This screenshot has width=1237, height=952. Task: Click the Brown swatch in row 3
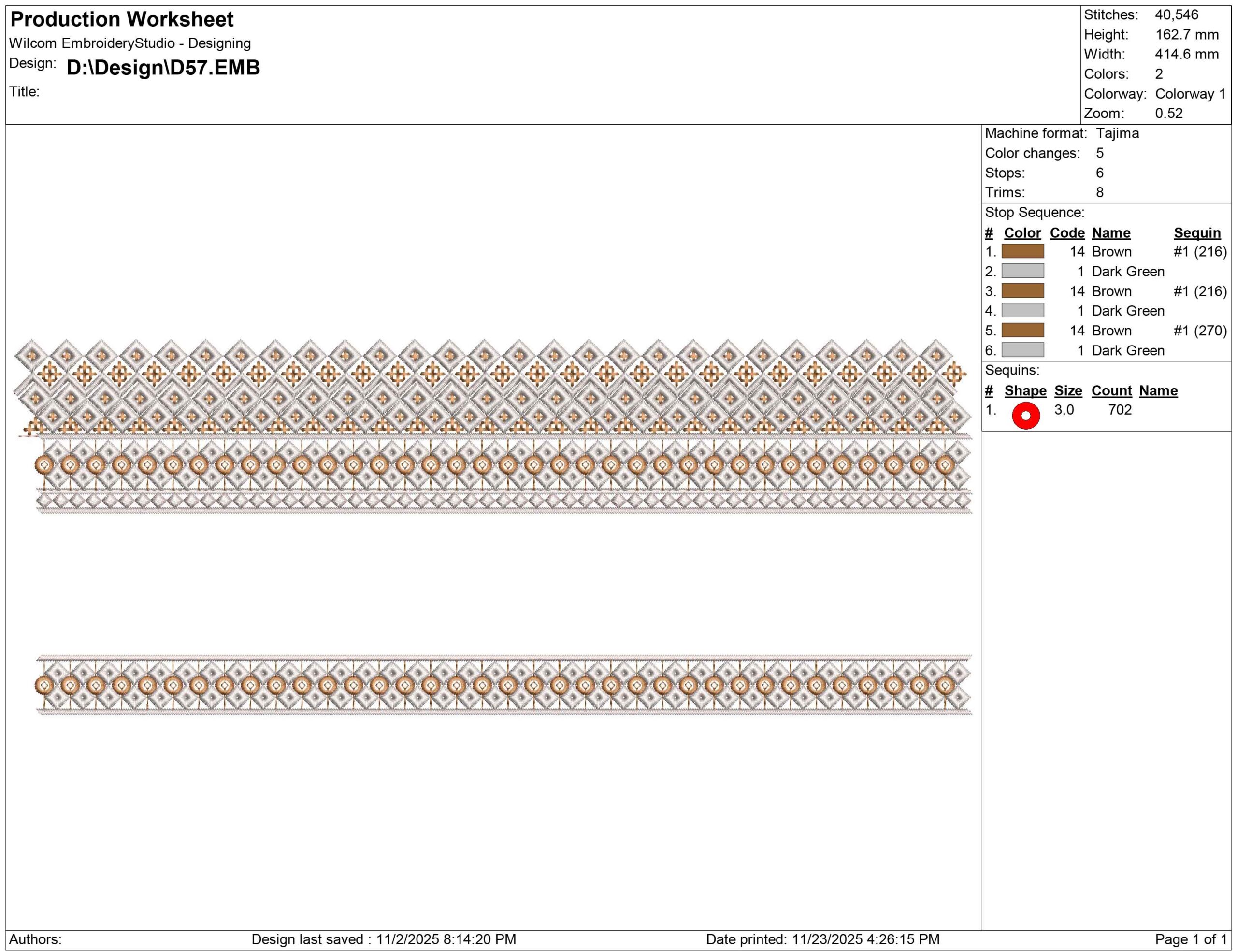1022,291
